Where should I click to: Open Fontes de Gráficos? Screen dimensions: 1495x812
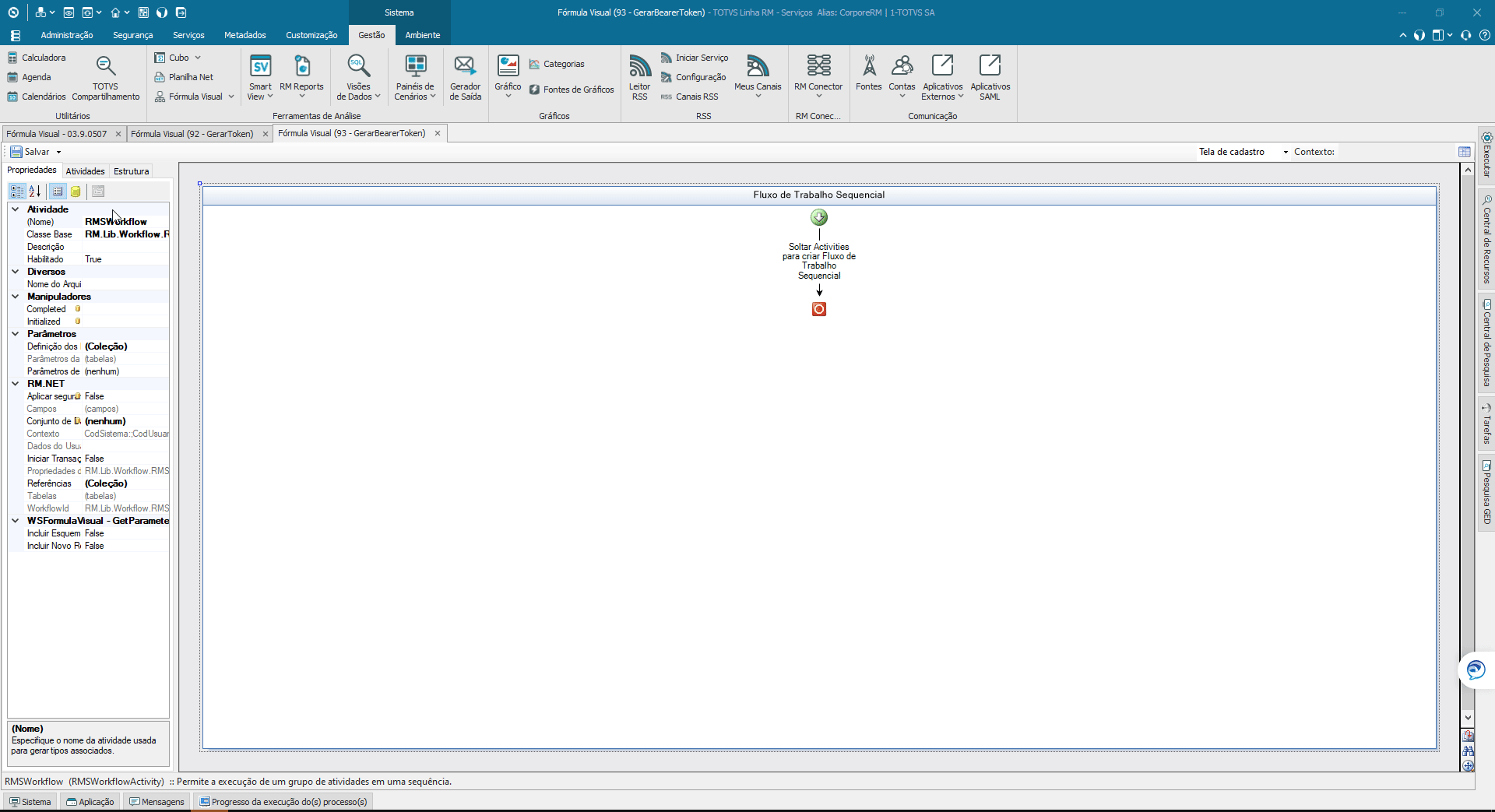click(x=572, y=90)
